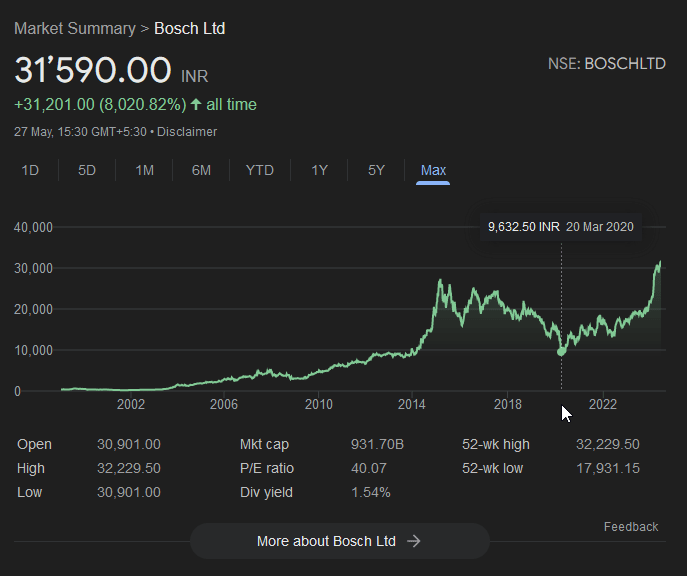Select the Max range tab
Screen dimensions: 687x576
tap(433, 170)
